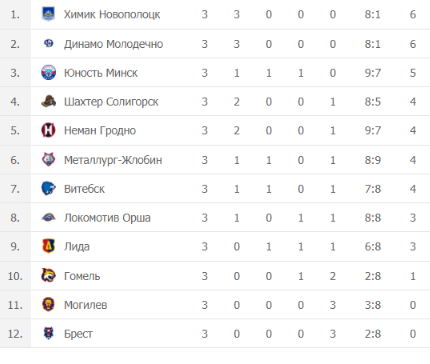Viewport: 430px width, 364px height.
Task: Open the Химик Новополоцк team link
Action: [112, 15]
